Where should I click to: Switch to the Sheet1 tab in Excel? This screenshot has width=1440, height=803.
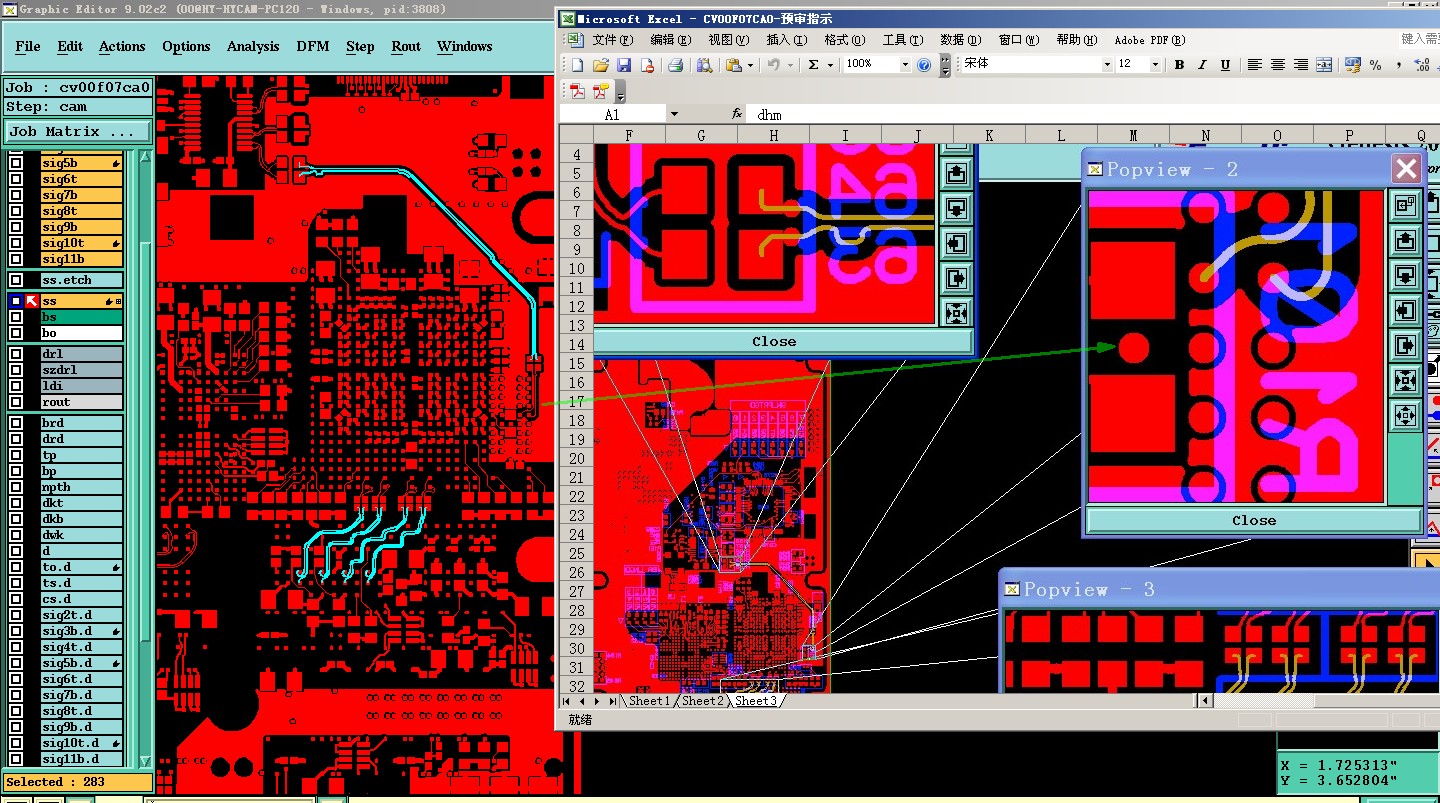pos(648,701)
